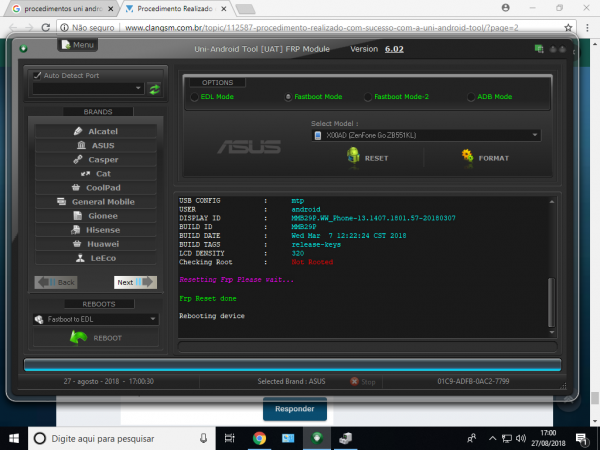Open Chrome from the Windows taskbar
Image resolution: width=600 pixels, height=450 pixels.
[x=259, y=438]
